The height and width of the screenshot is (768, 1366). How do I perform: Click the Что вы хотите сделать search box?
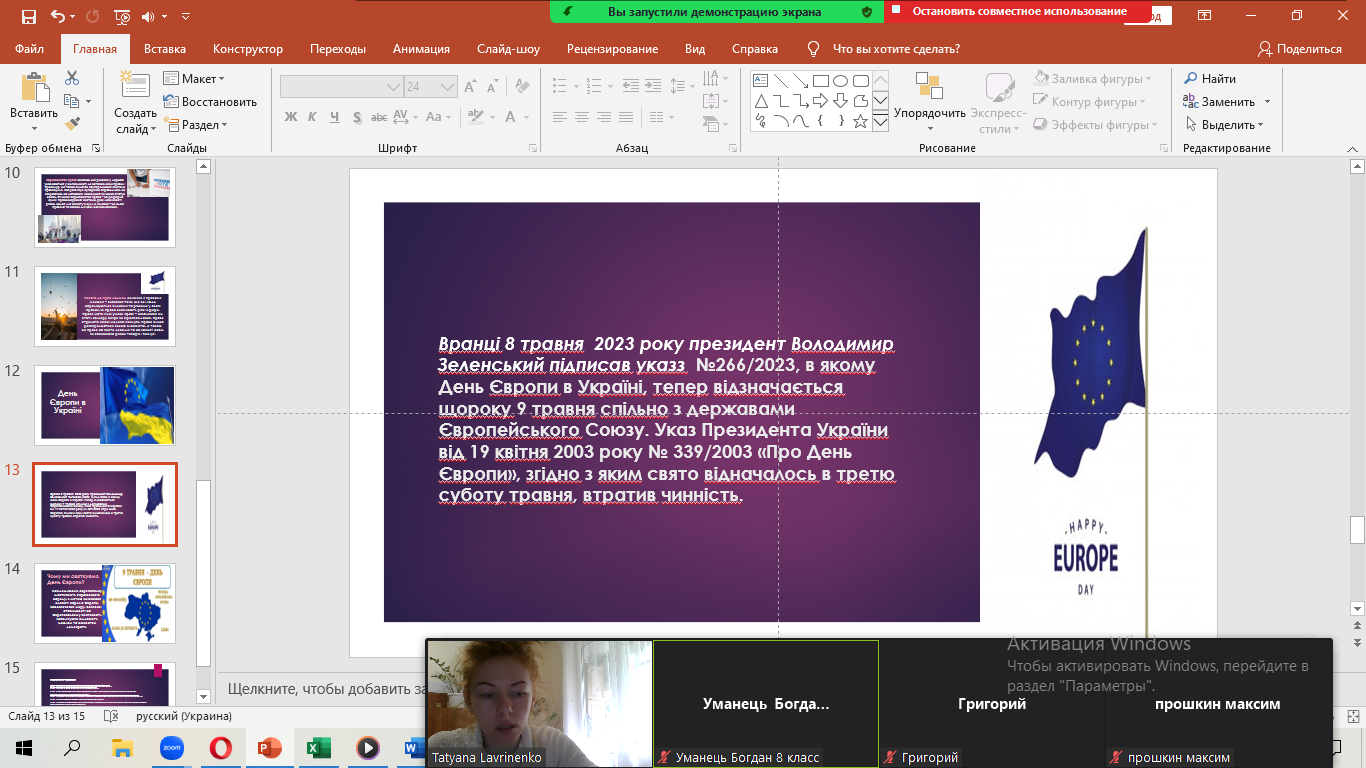(896, 49)
